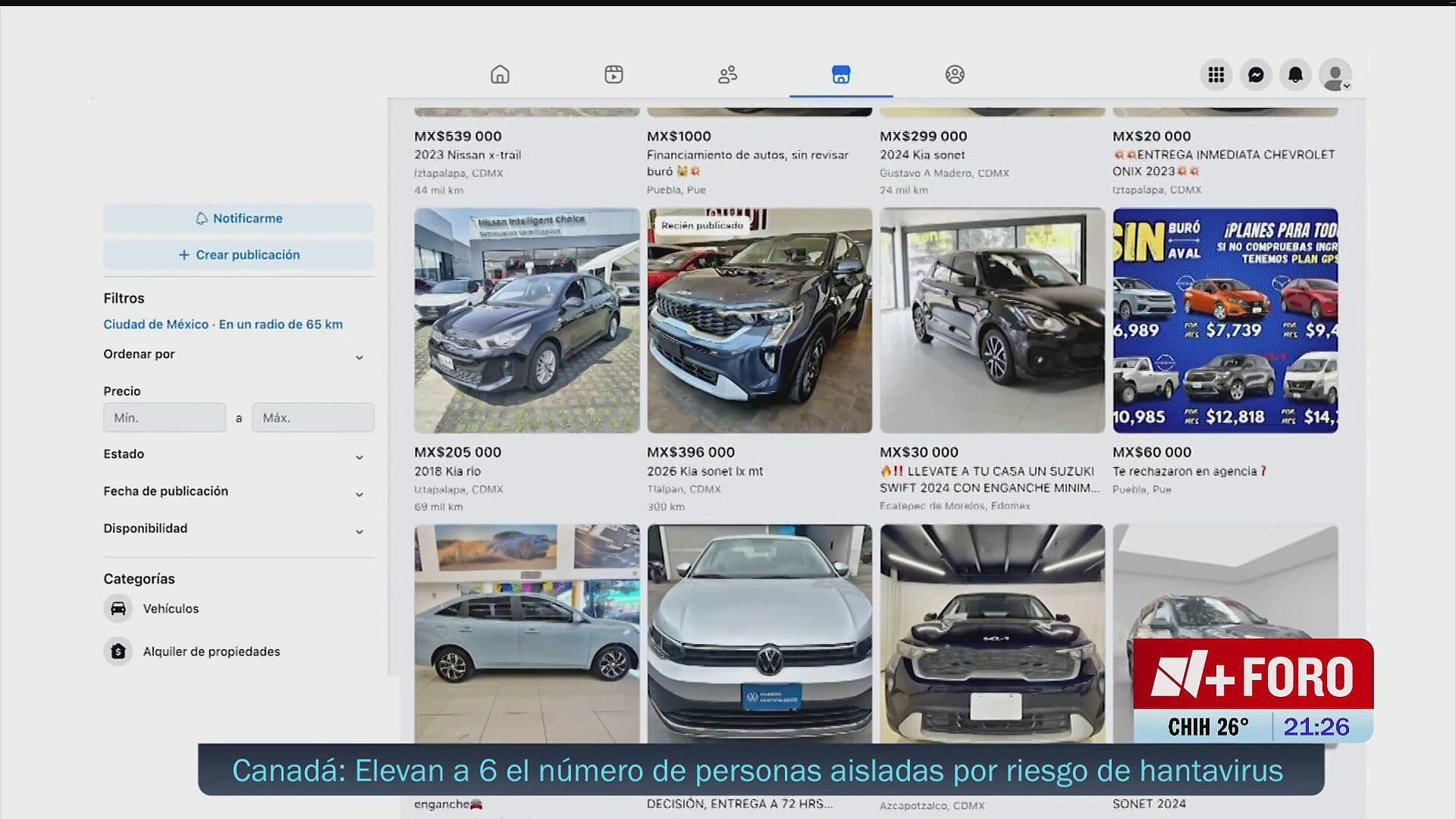The height and width of the screenshot is (819, 1456).
Task: Click Ecatepec de Morelos, Edomex location
Action: tap(955, 506)
